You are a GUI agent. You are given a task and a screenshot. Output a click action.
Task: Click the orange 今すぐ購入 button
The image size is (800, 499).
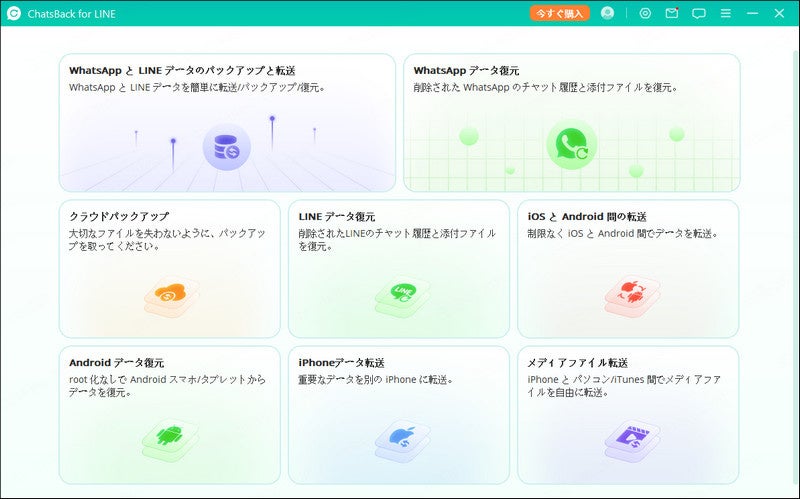(x=560, y=13)
